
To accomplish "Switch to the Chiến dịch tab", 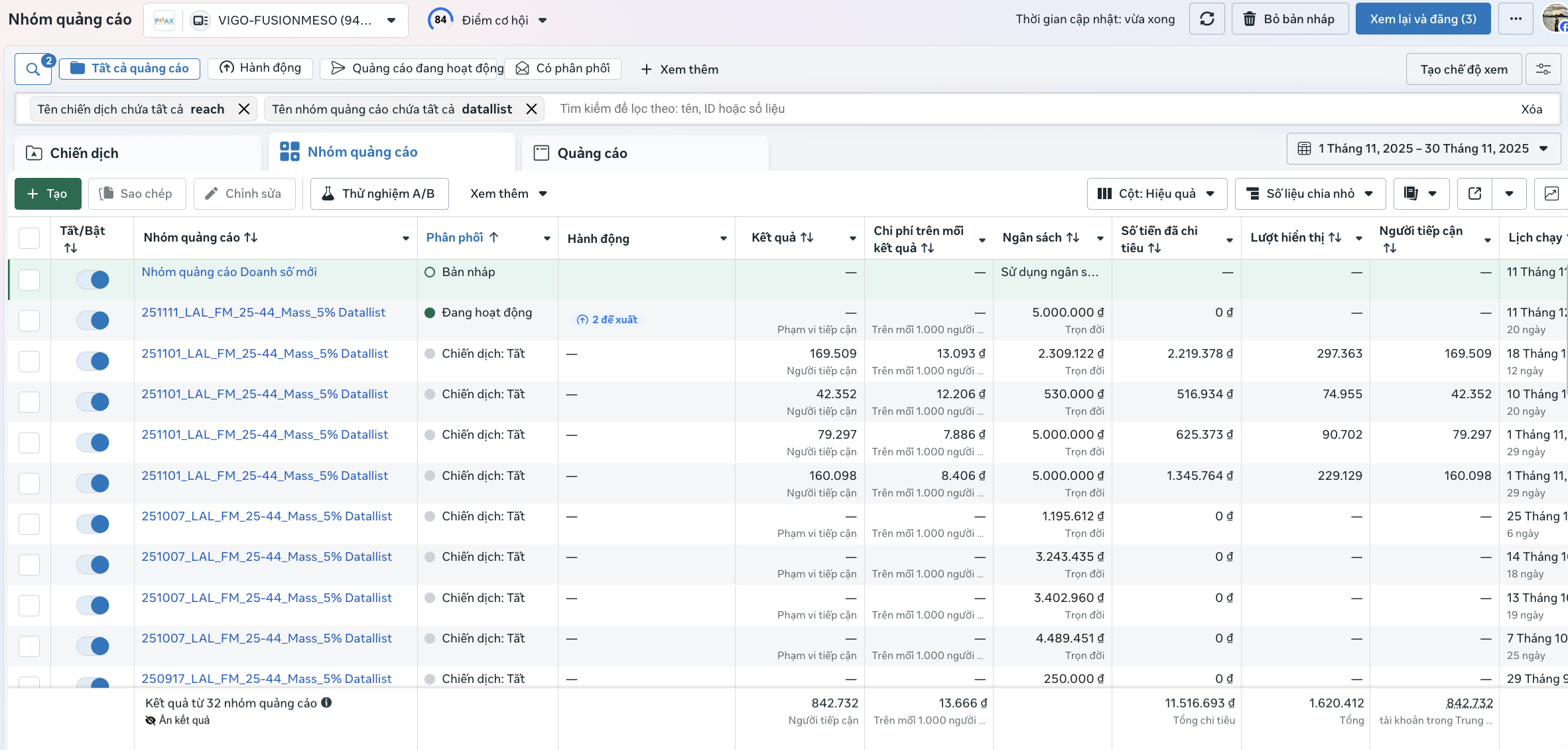I will [x=84, y=153].
